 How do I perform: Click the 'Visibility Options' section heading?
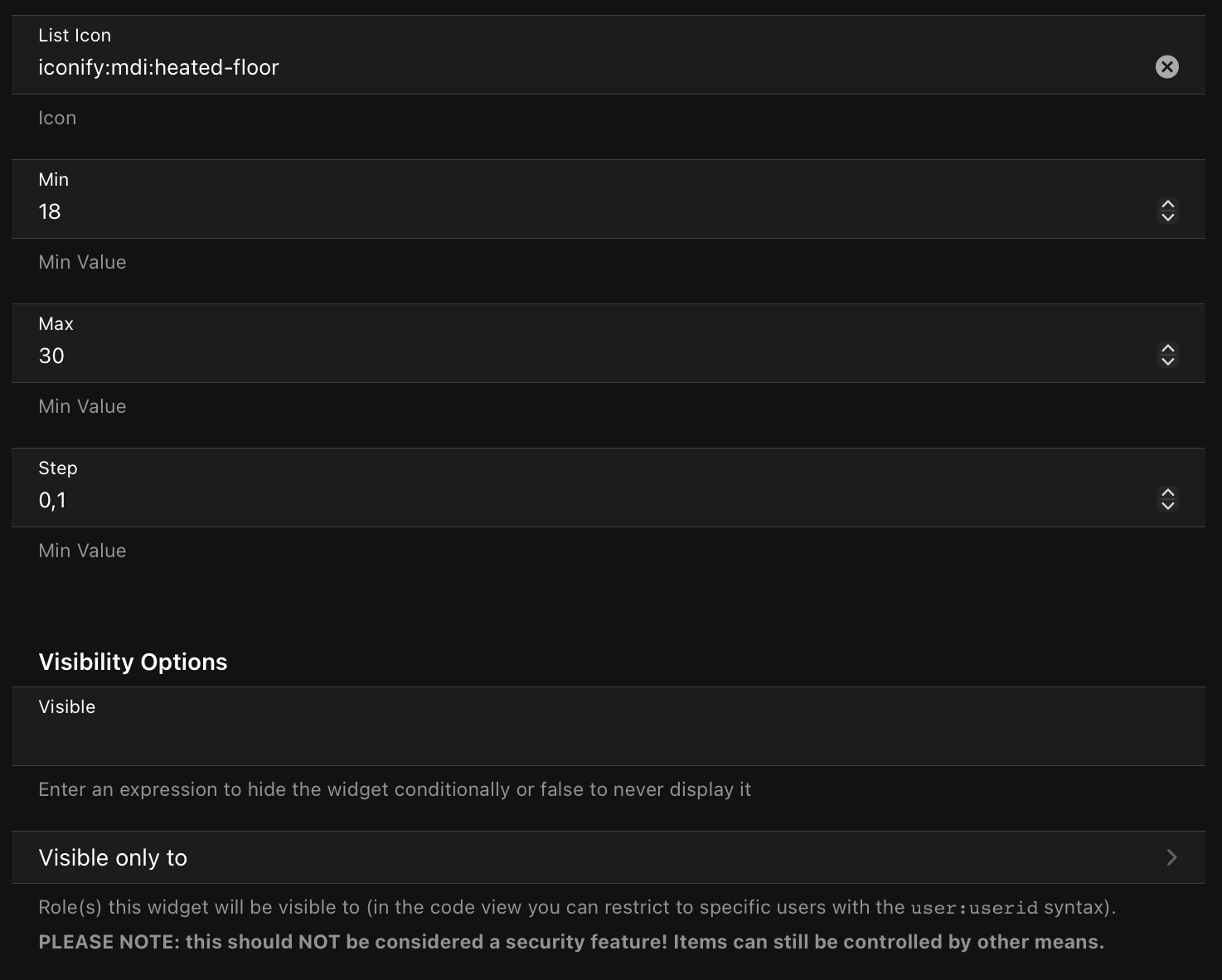coord(133,662)
